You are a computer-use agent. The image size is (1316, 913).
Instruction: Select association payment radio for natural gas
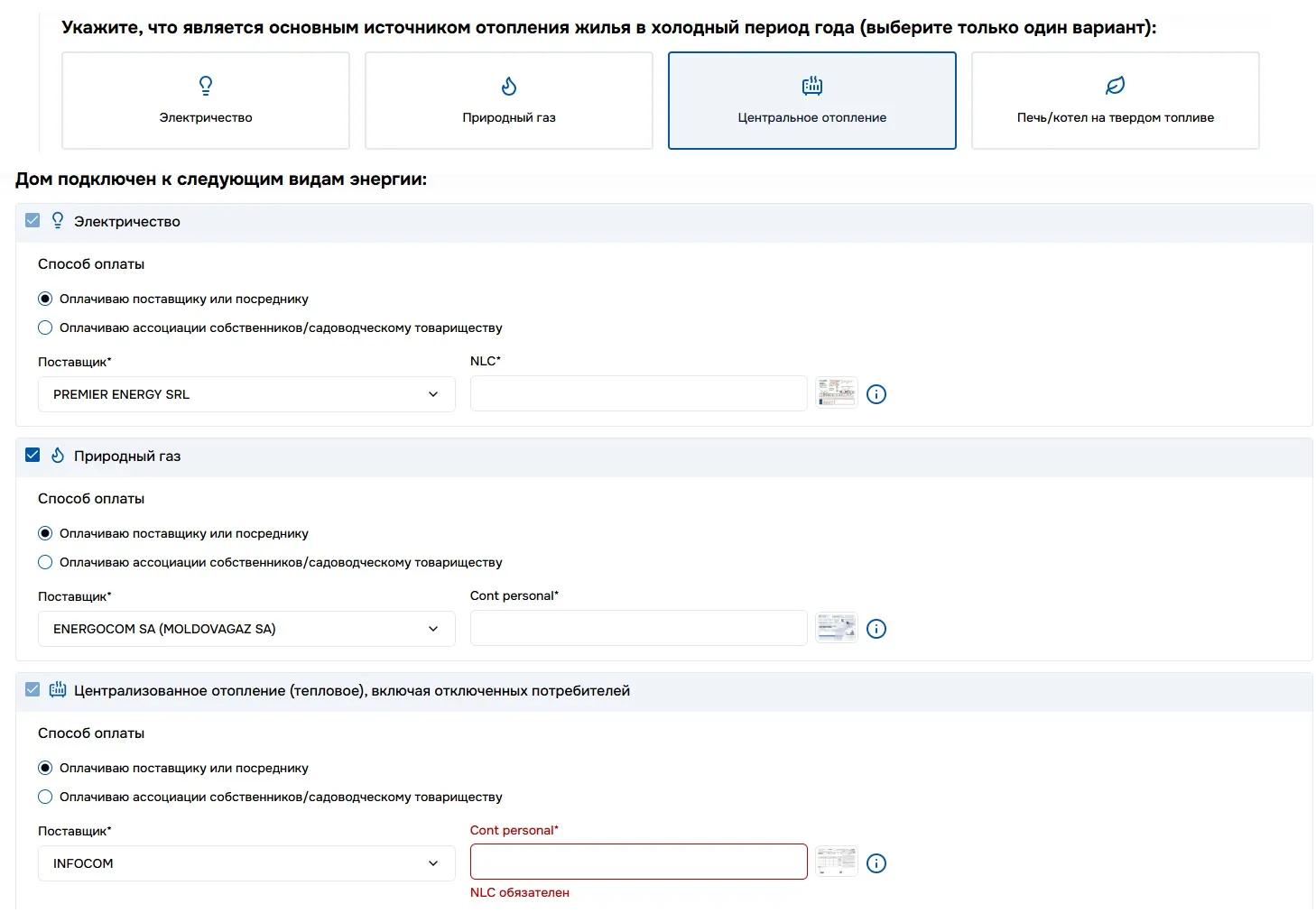point(45,563)
